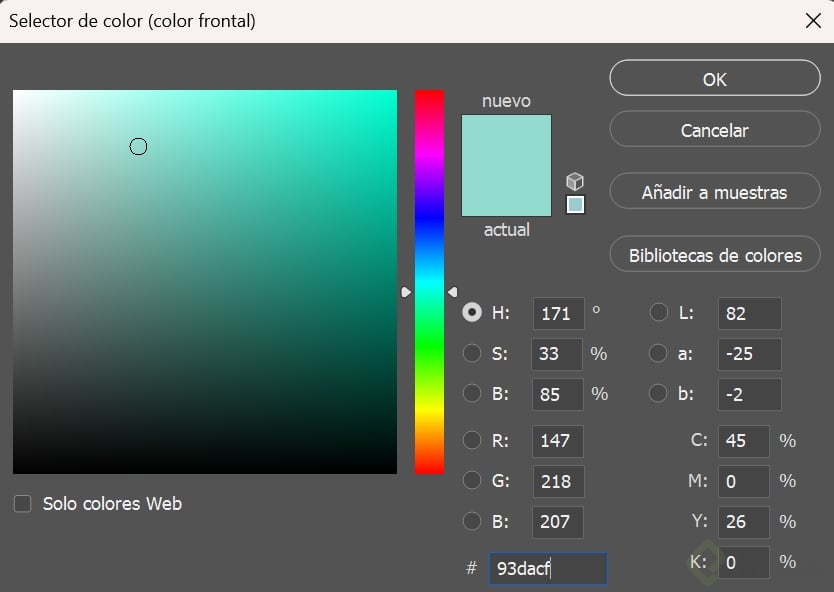Click the out-of-gamut cube warning icon
This screenshot has width=834, height=592.
[574, 181]
